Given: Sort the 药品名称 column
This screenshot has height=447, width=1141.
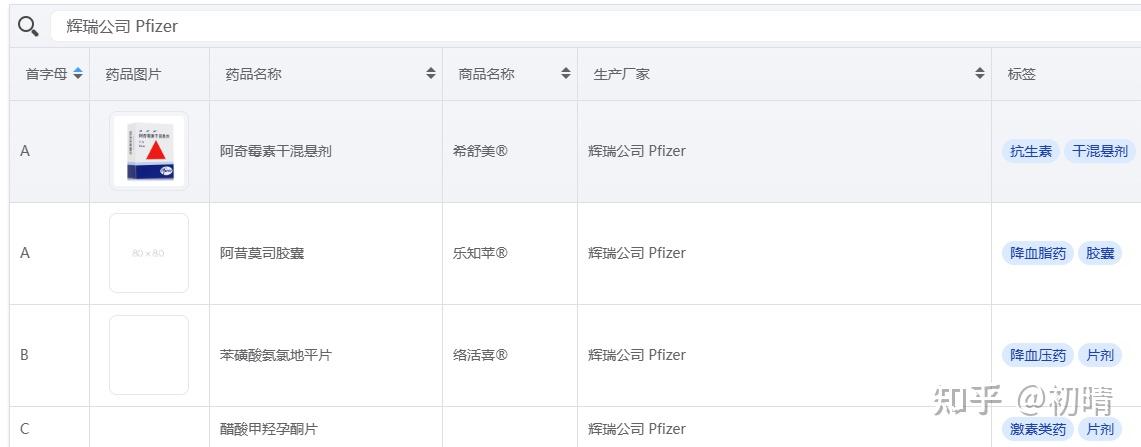Looking at the screenshot, I should click(431, 73).
